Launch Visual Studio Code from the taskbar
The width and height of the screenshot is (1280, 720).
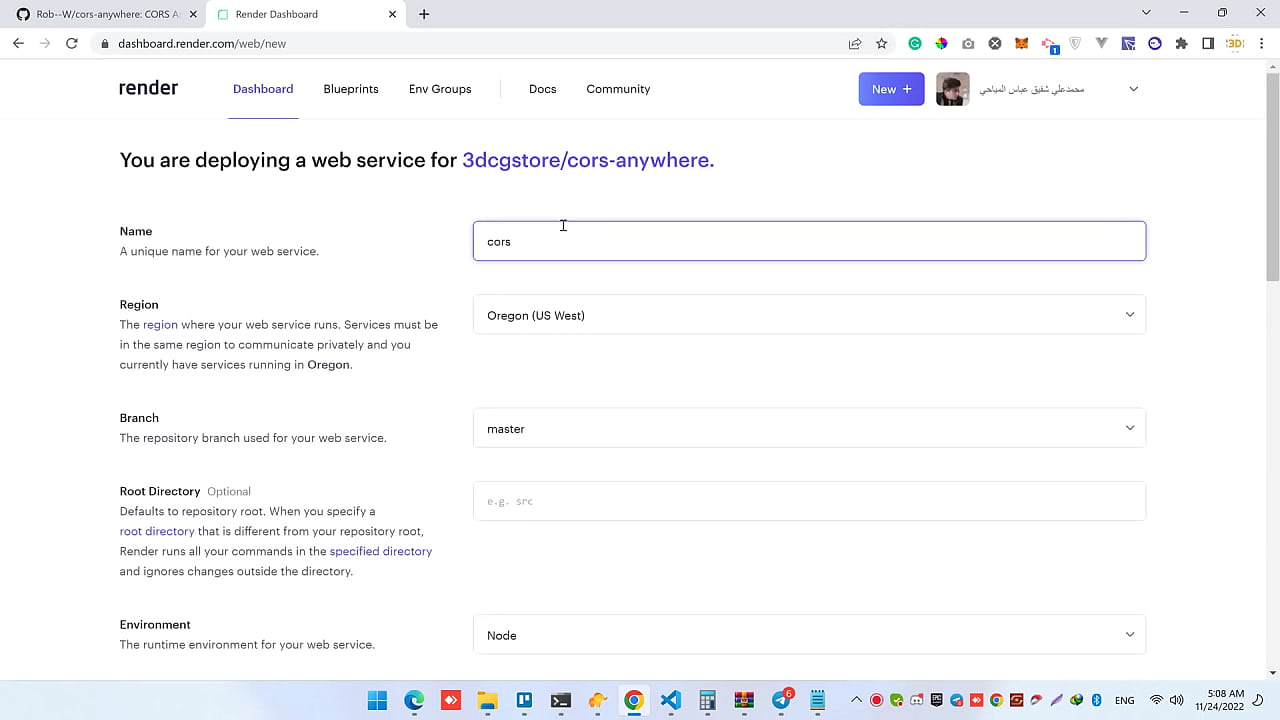click(670, 700)
